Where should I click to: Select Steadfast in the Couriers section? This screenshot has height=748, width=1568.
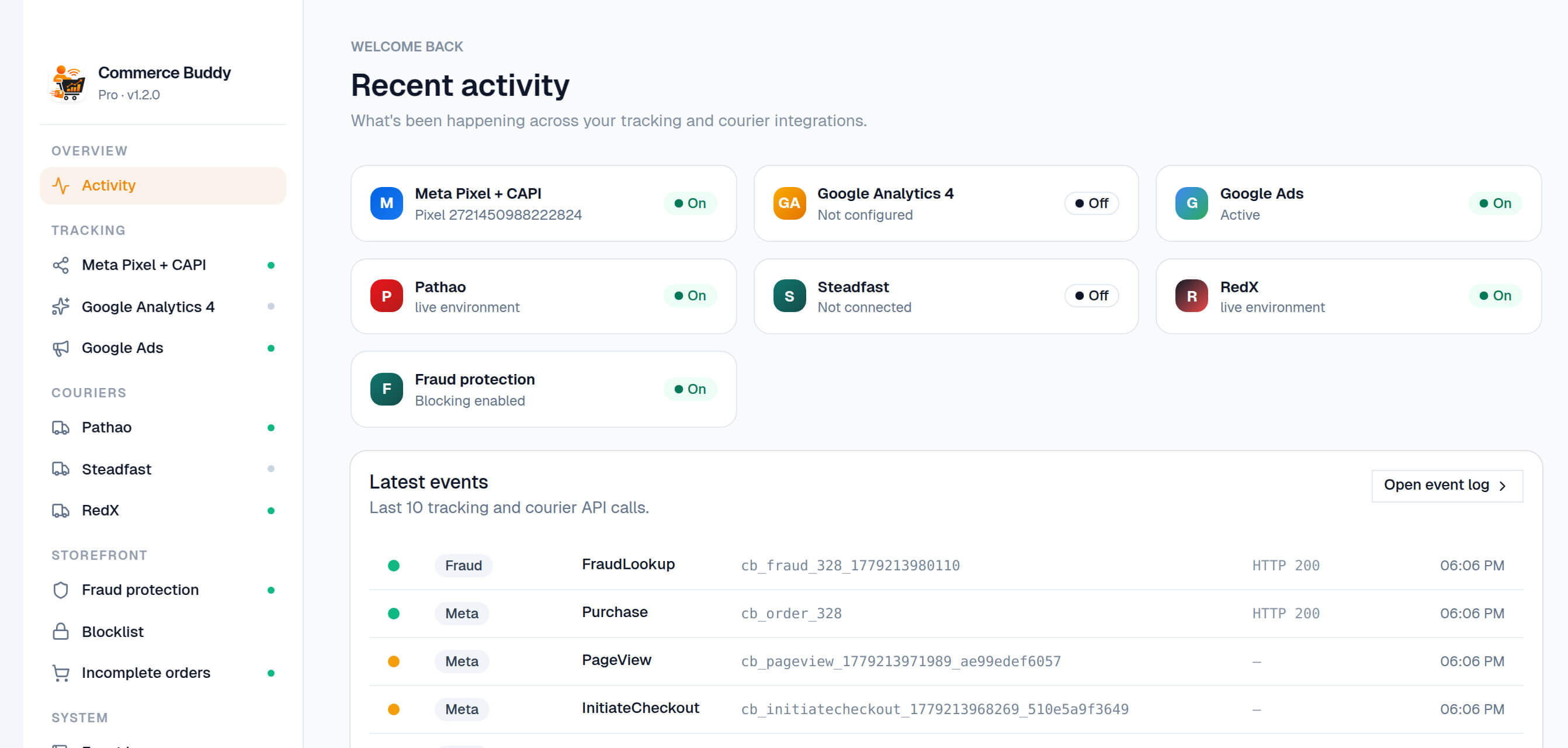tap(162, 469)
